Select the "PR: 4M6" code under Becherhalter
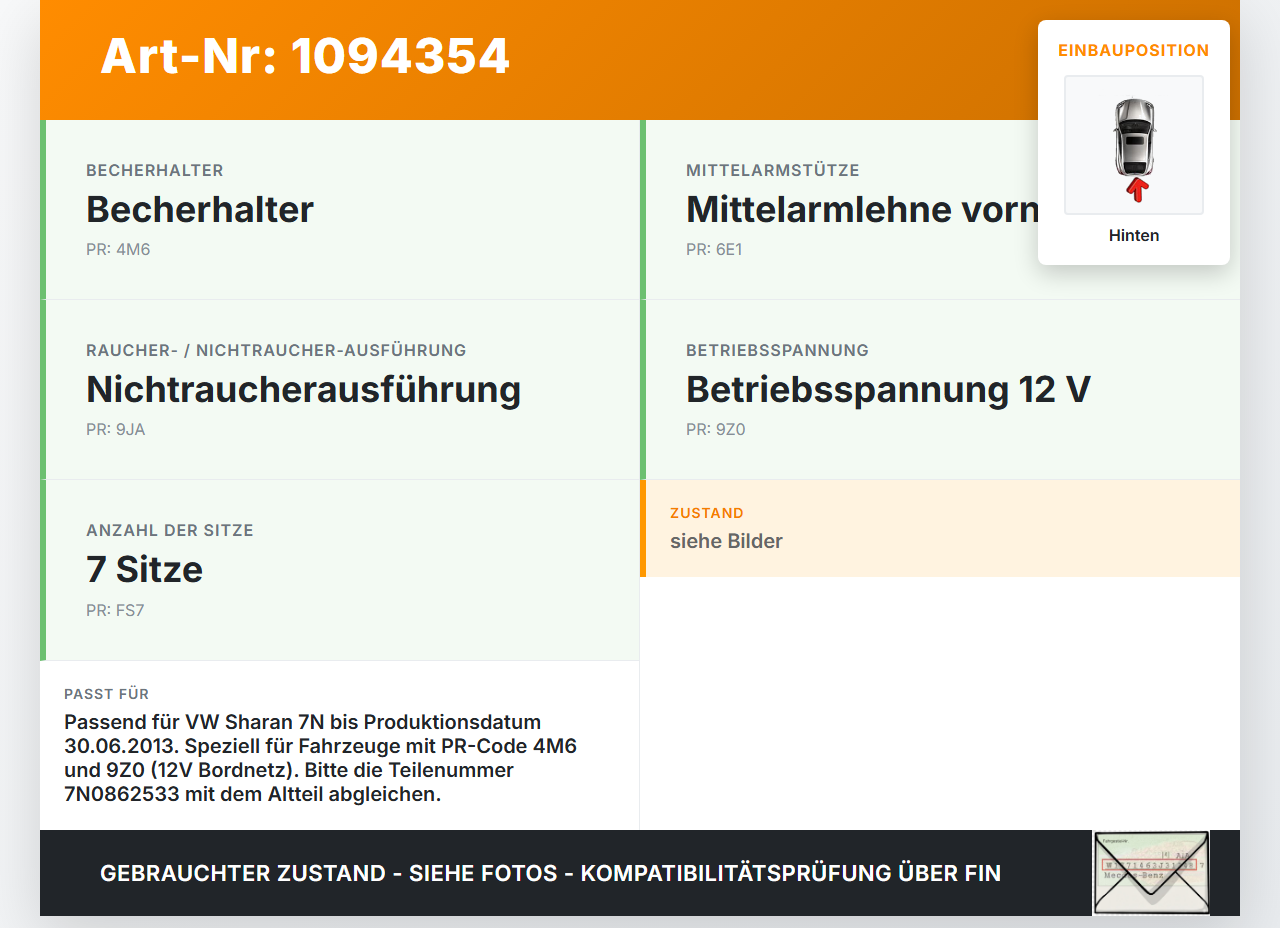Viewport: 1280px width, 928px height. click(x=118, y=250)
